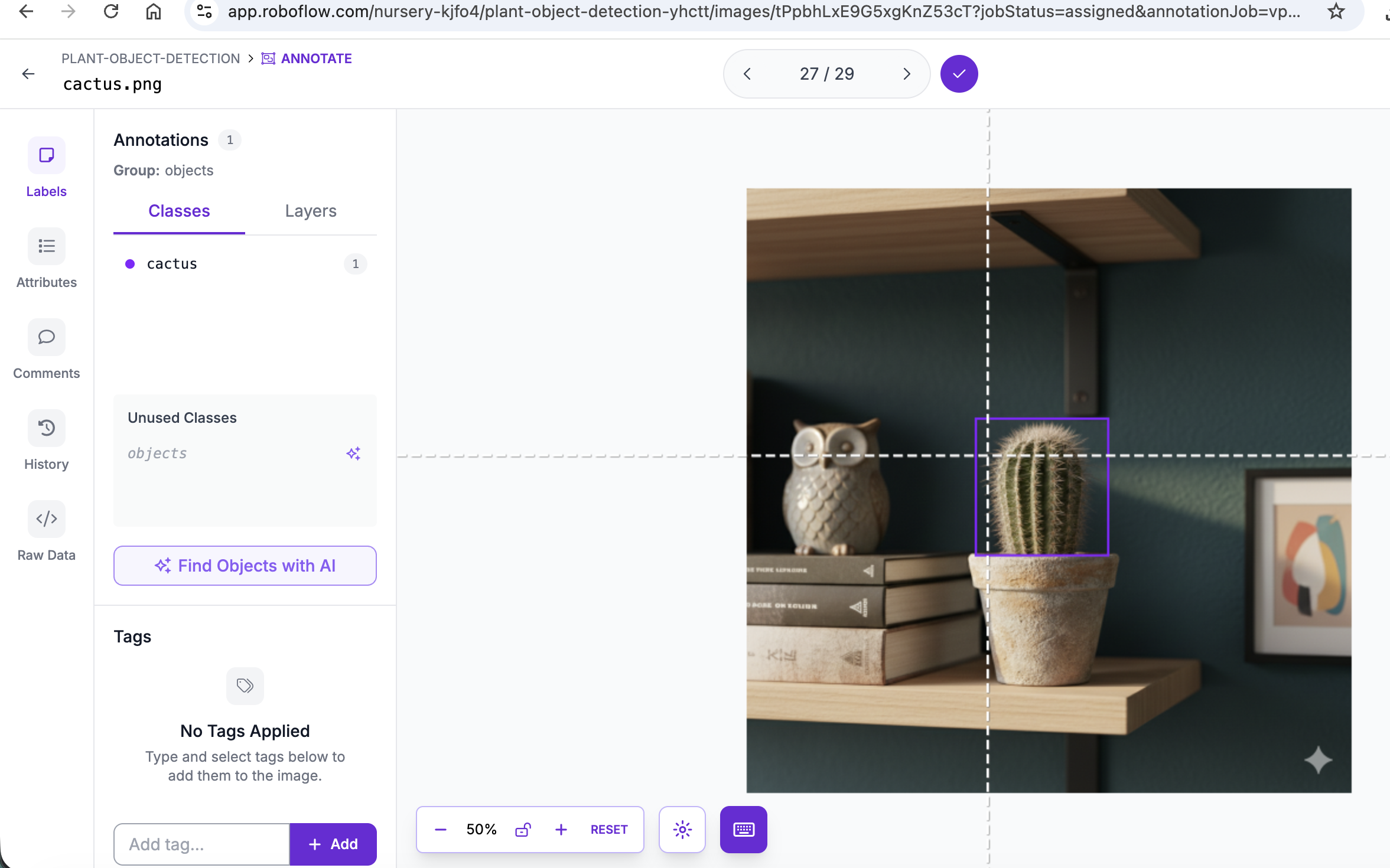Go to next image arrow
This screenshot has height=868, width=1390.
907,74
